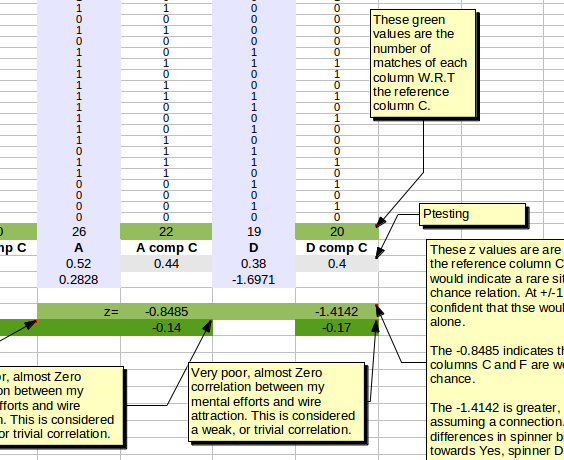This screenshot has width=564, height=460.
Task: Select the Ptesting comment box
Action: 473,215
